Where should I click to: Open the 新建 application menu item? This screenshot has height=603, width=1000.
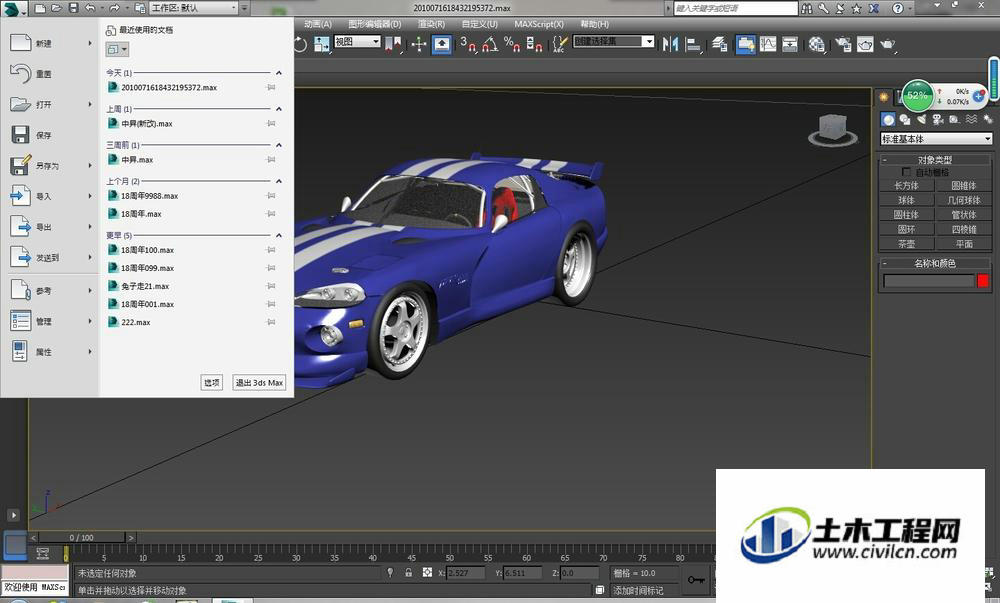pyautogui.click(x=51, y=43)
